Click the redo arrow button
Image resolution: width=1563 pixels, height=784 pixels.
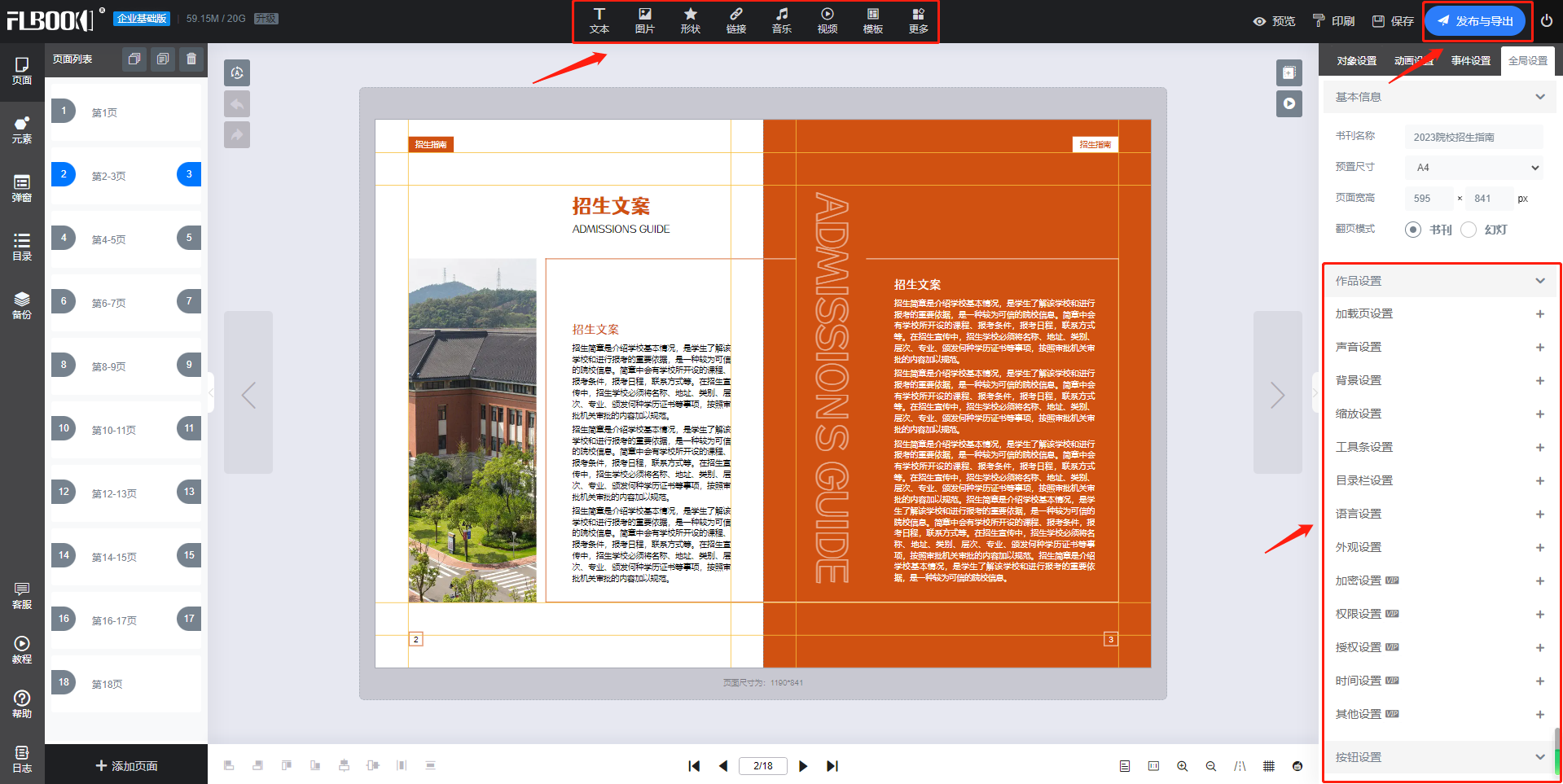point(237,135)
